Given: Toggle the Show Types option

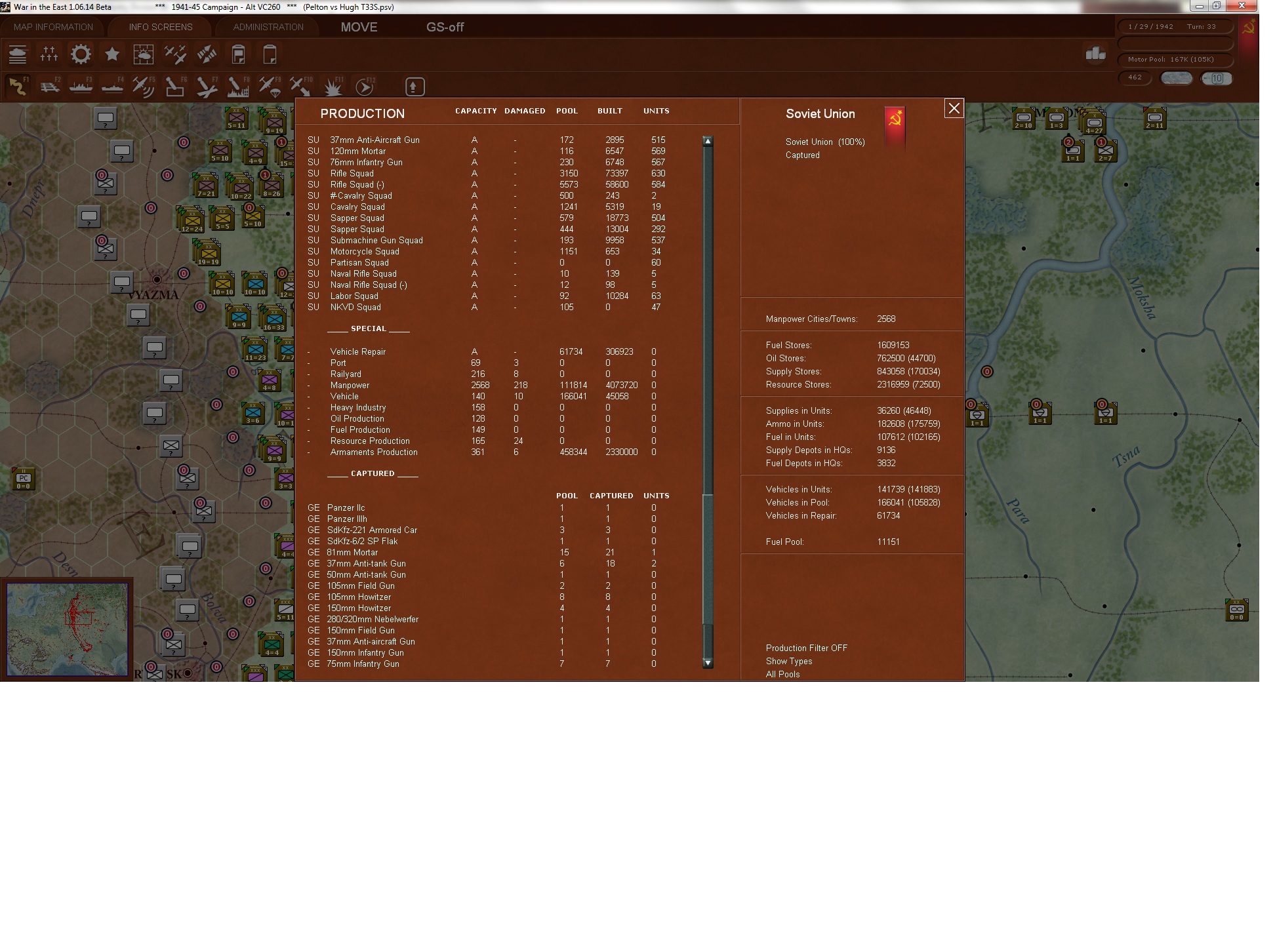Looking at the screenshot, I should pyautogui.click(x=788, y=661).
